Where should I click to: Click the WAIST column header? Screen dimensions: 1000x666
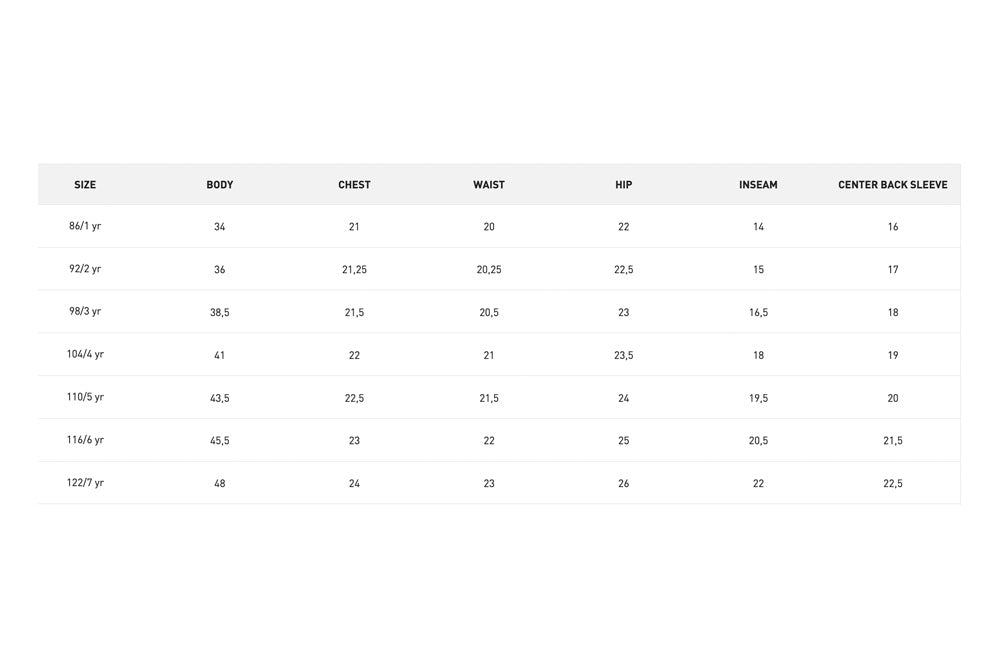coord(489,185)
